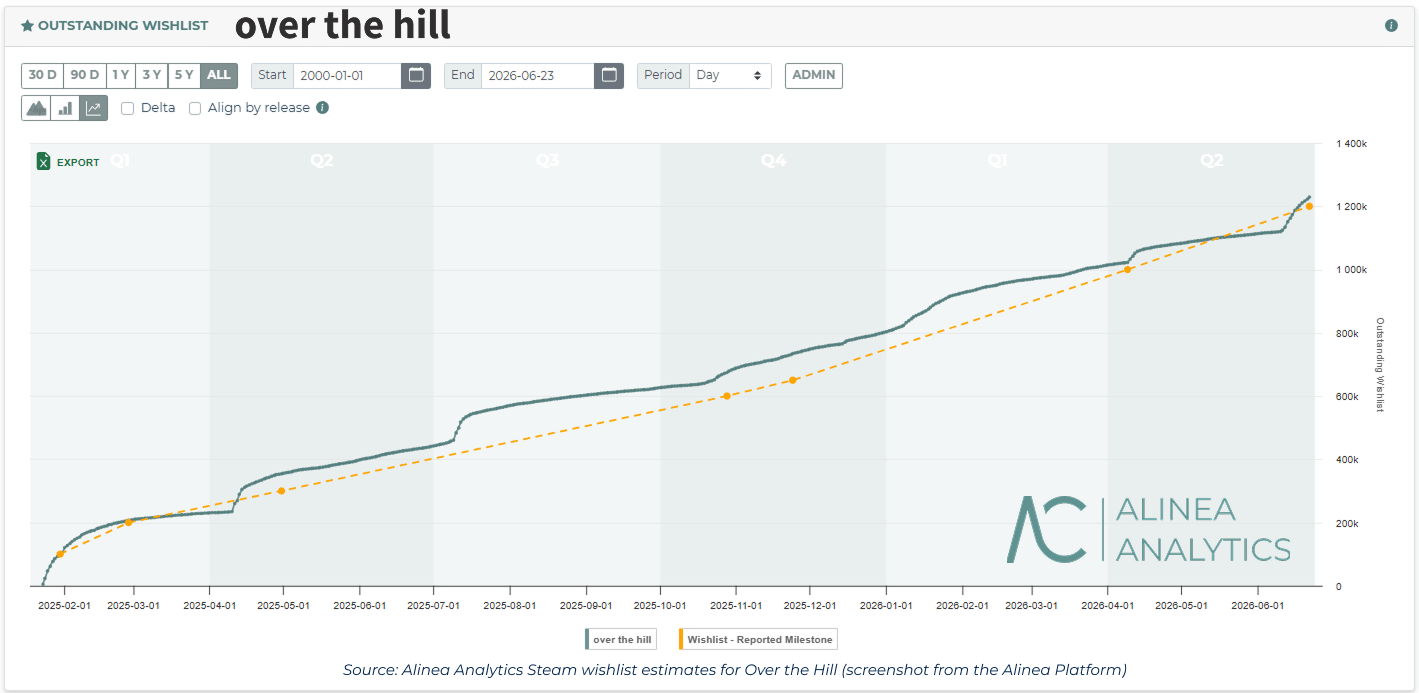The height and width of the screenshot is (693, 1419).
Task: Click the End date field 2026-06-23
Action: point(538,75)
